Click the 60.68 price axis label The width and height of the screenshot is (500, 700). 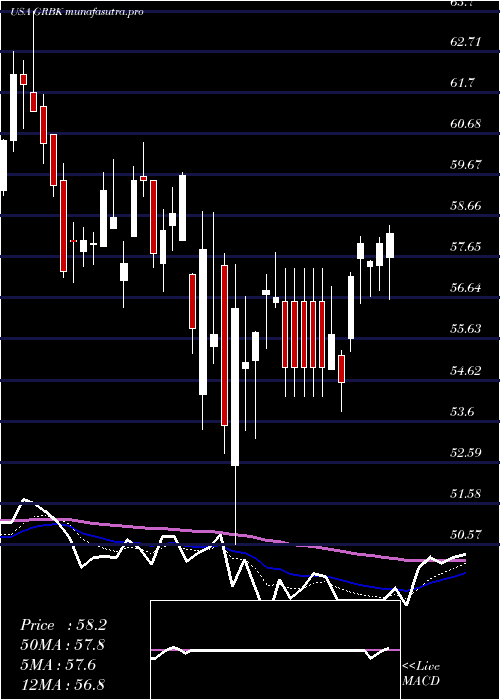[x=467, y=123]
